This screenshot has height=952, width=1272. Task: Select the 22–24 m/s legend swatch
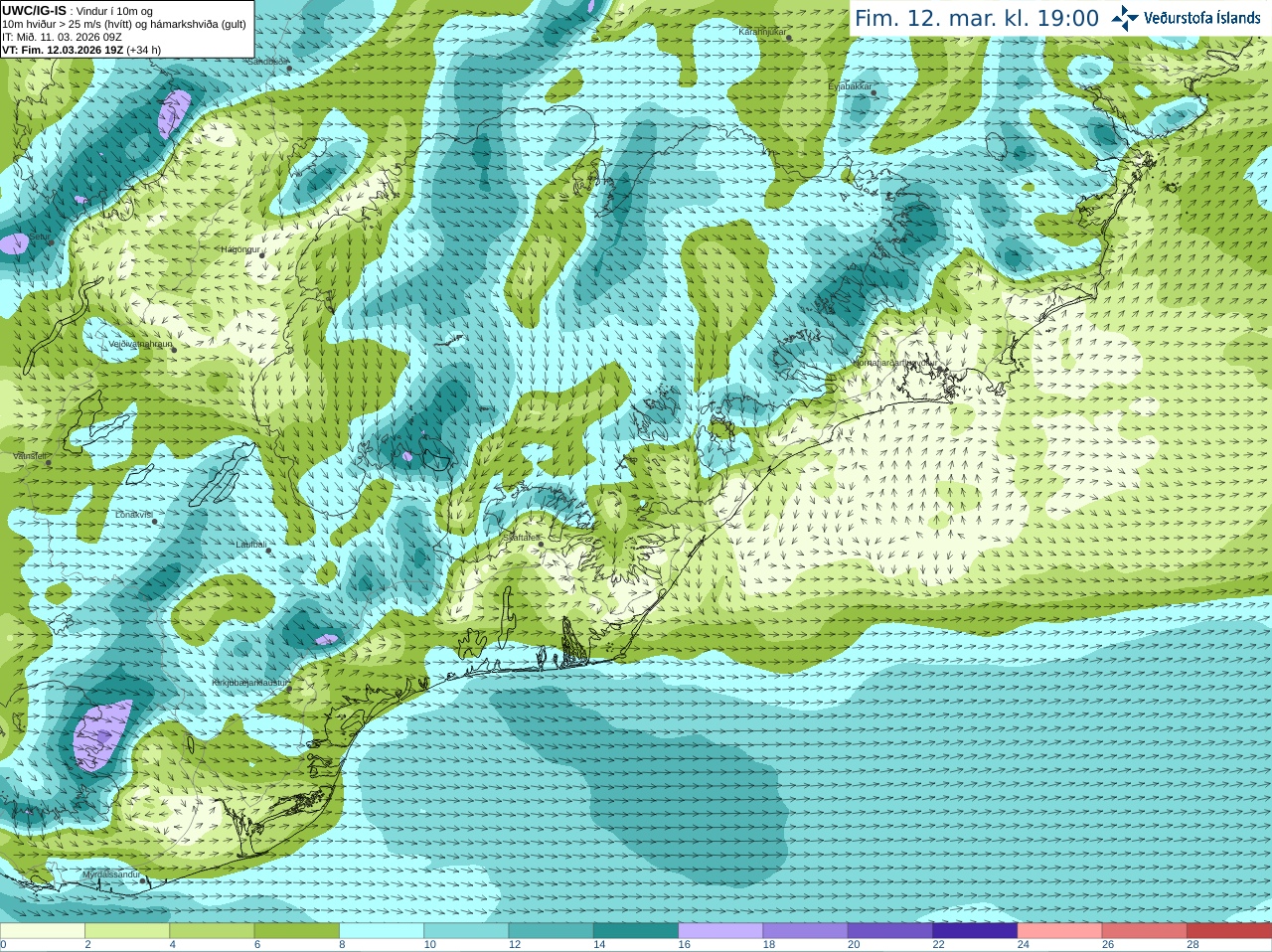coord(976,931)
